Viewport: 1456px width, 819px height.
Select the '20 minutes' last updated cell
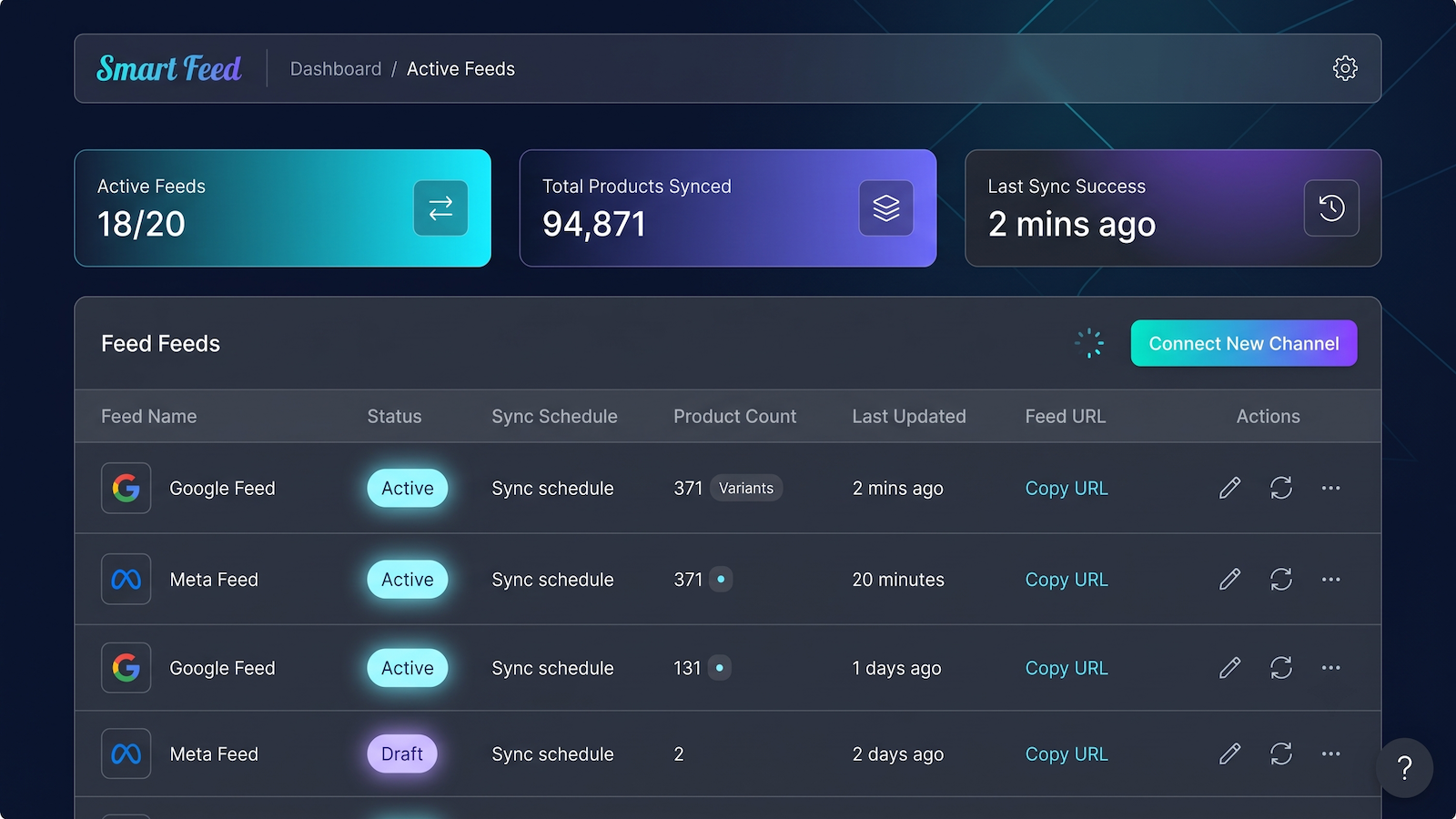click(x=898, y=580)
